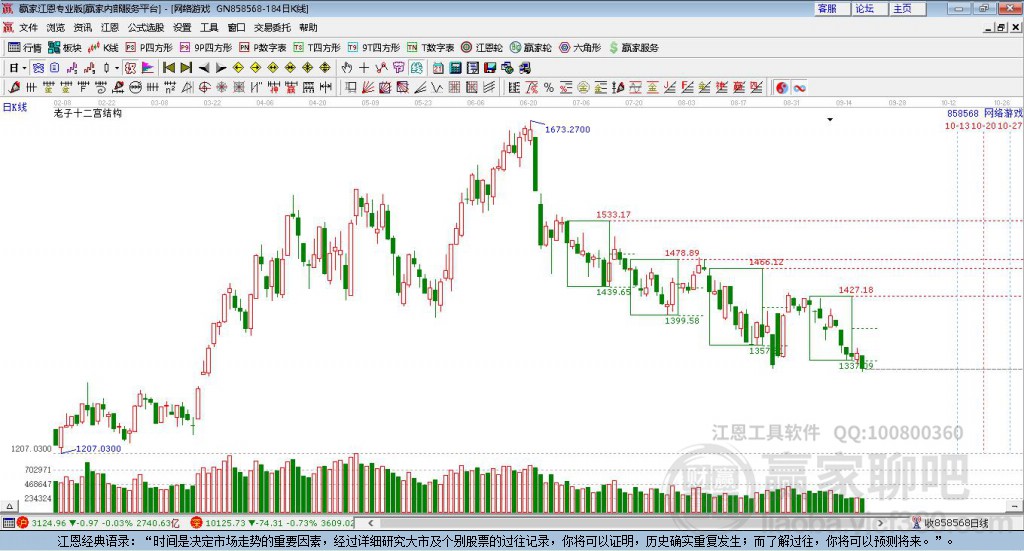The height and width of the screenshot is (551, 1024).
Task: Open the P四方形 square tool
Action: (148, 48)
